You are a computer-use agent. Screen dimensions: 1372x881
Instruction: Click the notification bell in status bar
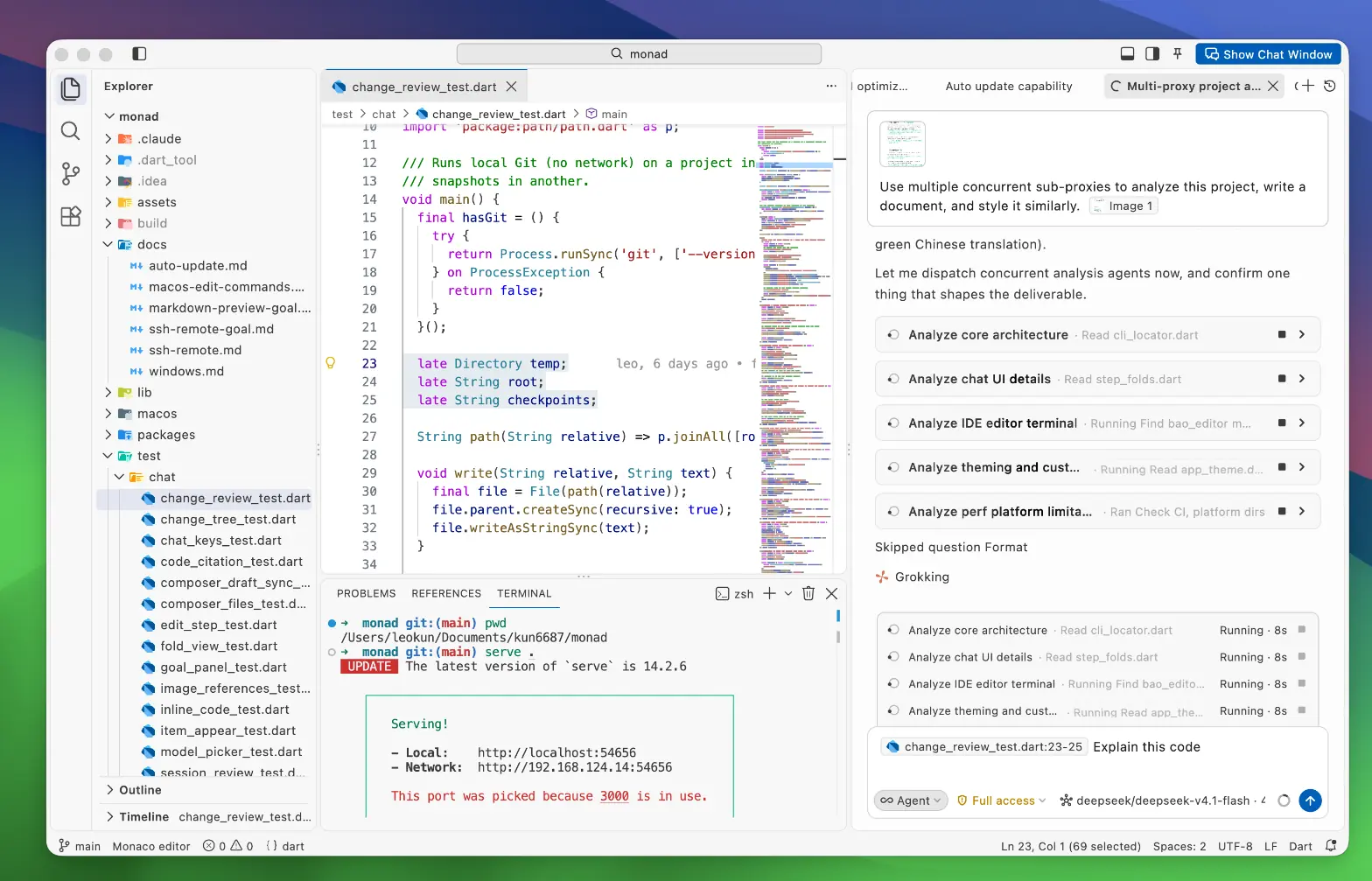point(1331,846)
